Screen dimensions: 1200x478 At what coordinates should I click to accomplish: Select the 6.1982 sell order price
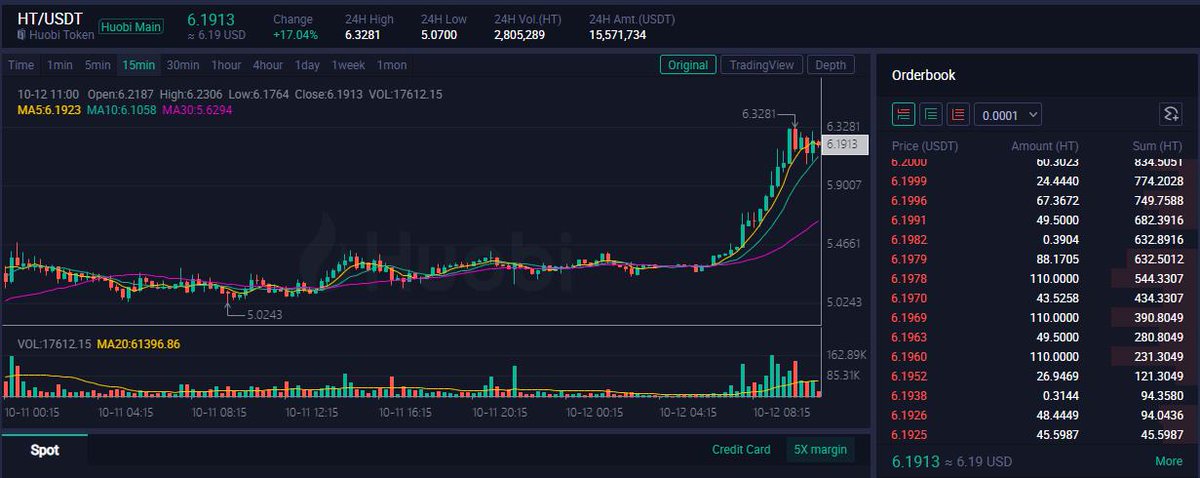point(908,240)
